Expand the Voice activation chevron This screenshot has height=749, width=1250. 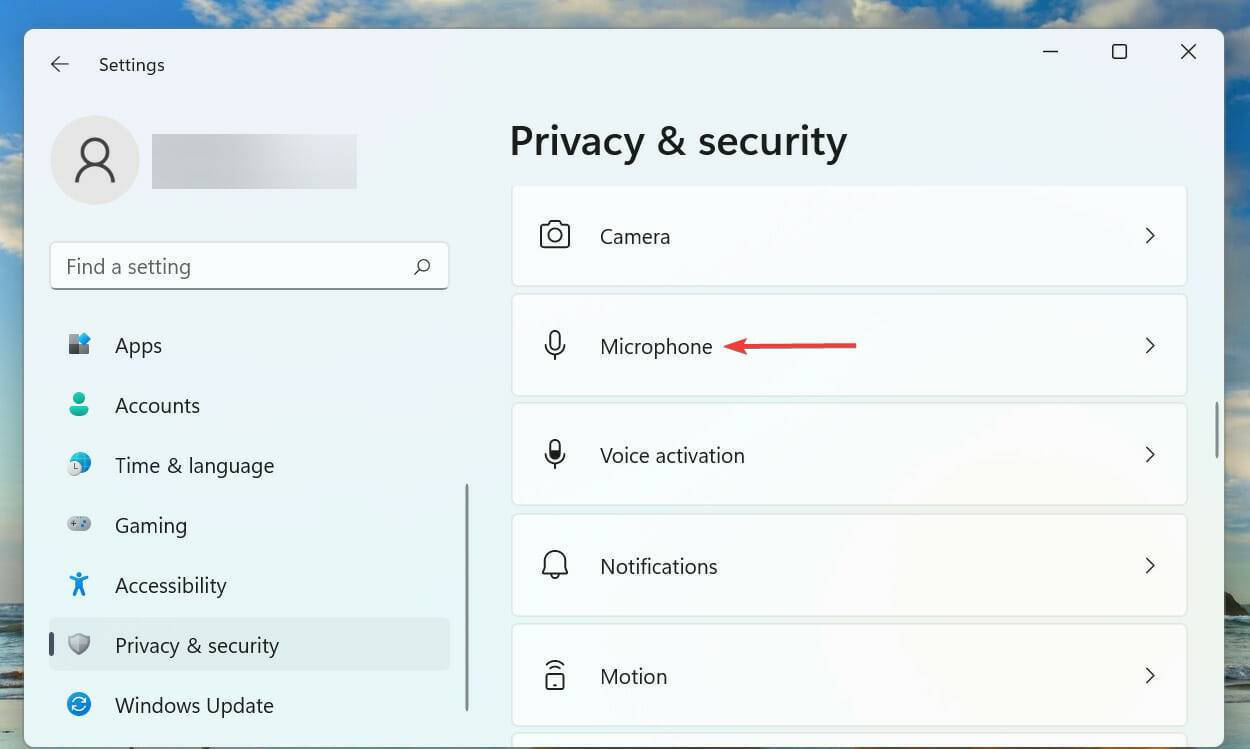click(1150, 455)
